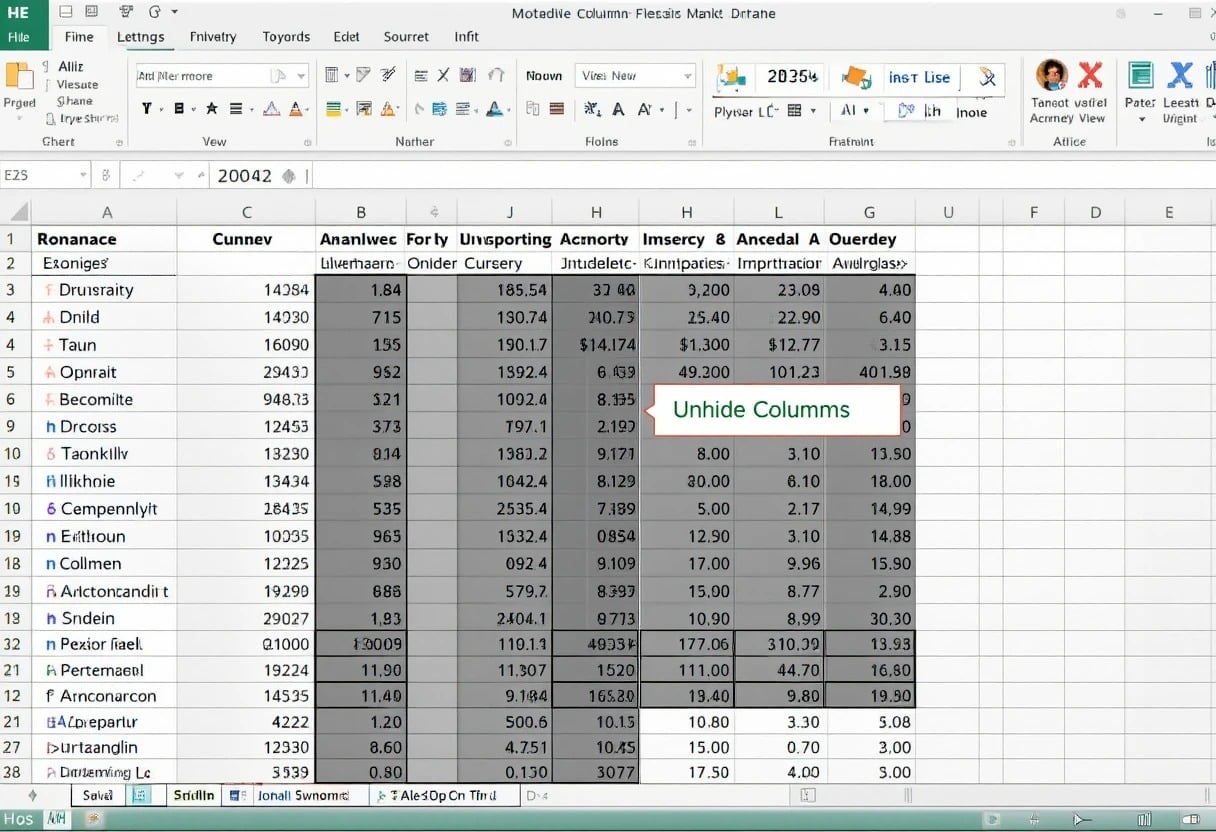Click the Name Box showing E2S
This screenshot has width=1216, height=832.
coord(45,175)
